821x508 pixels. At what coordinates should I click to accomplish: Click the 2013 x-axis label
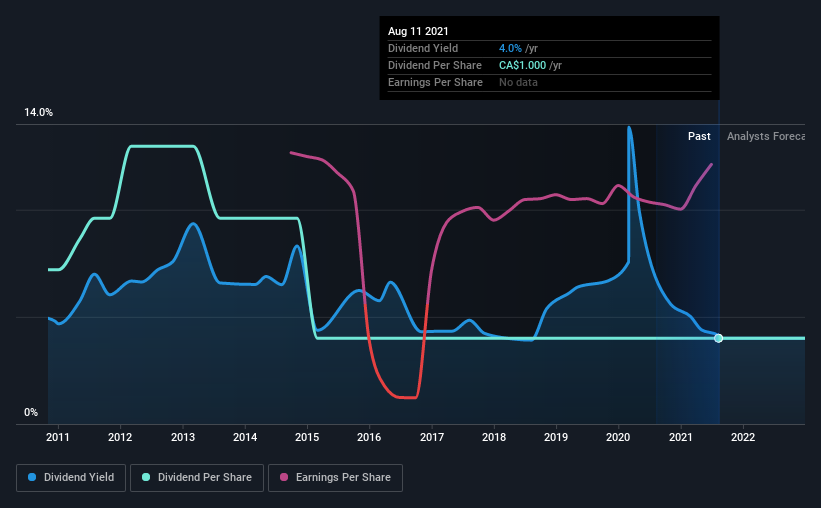pyautogui.click(x=183, y=437)
